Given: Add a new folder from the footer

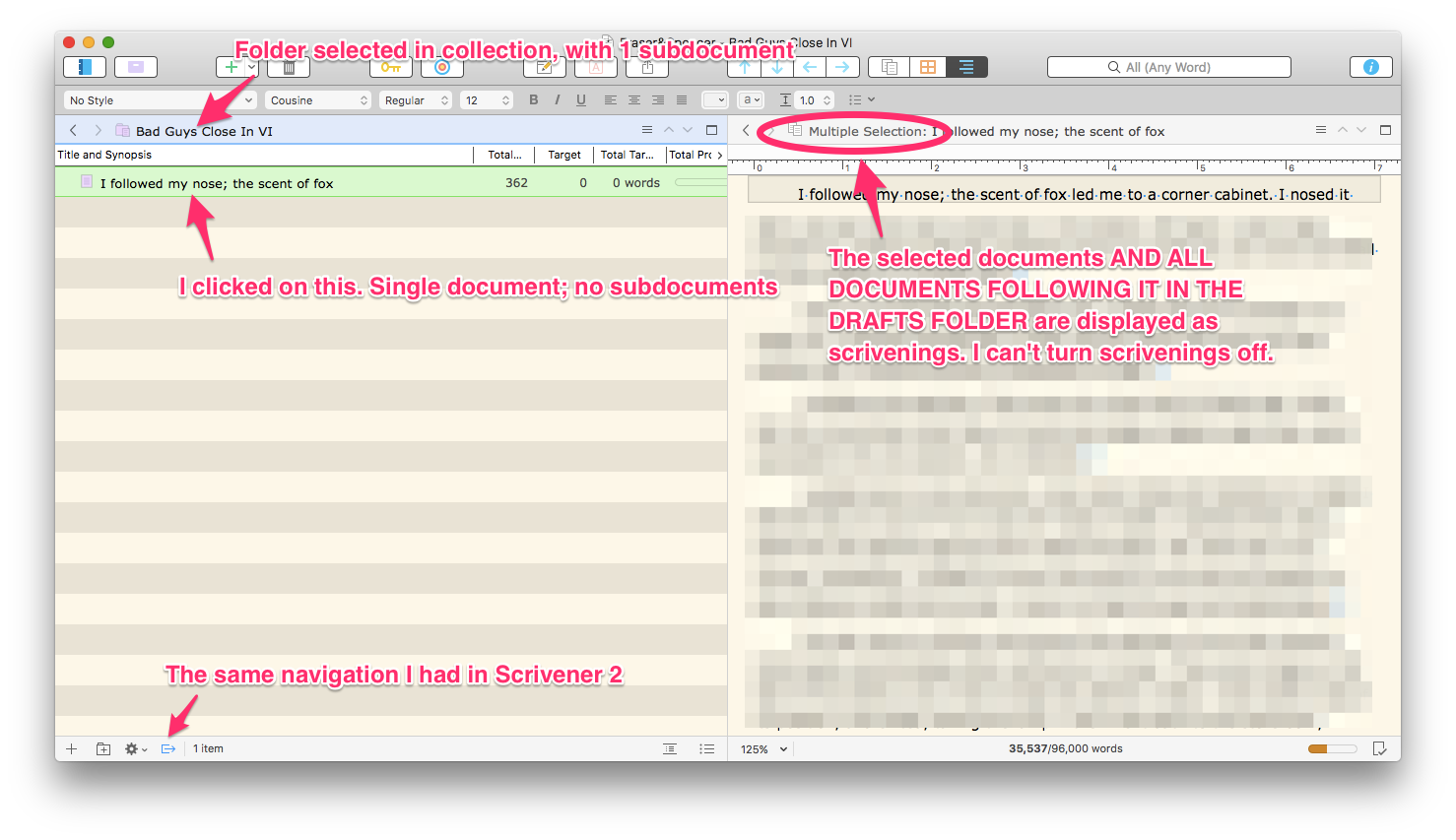Looking at the screenshot, I should (102, 748).
